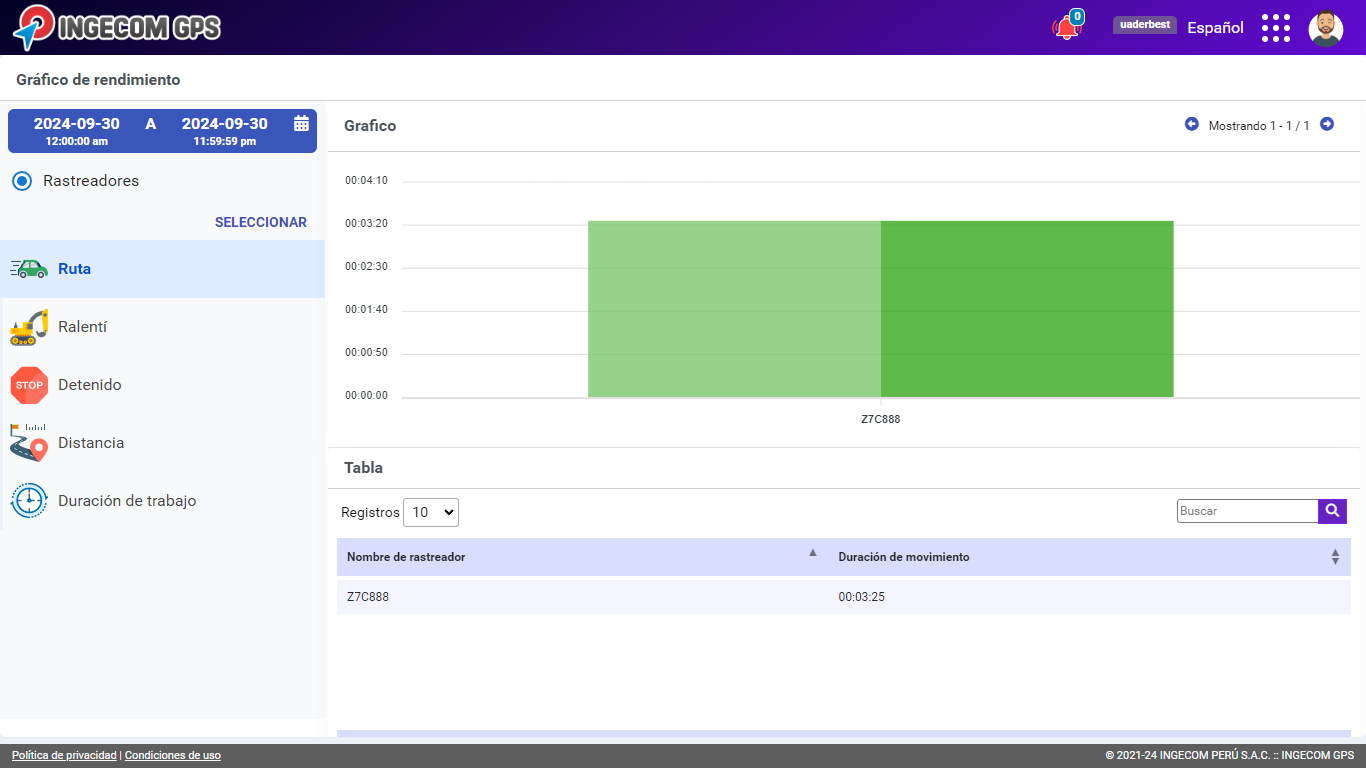Open the Distancia report
This screenshot has height=768, width=1366.
[x=91, y=443]
